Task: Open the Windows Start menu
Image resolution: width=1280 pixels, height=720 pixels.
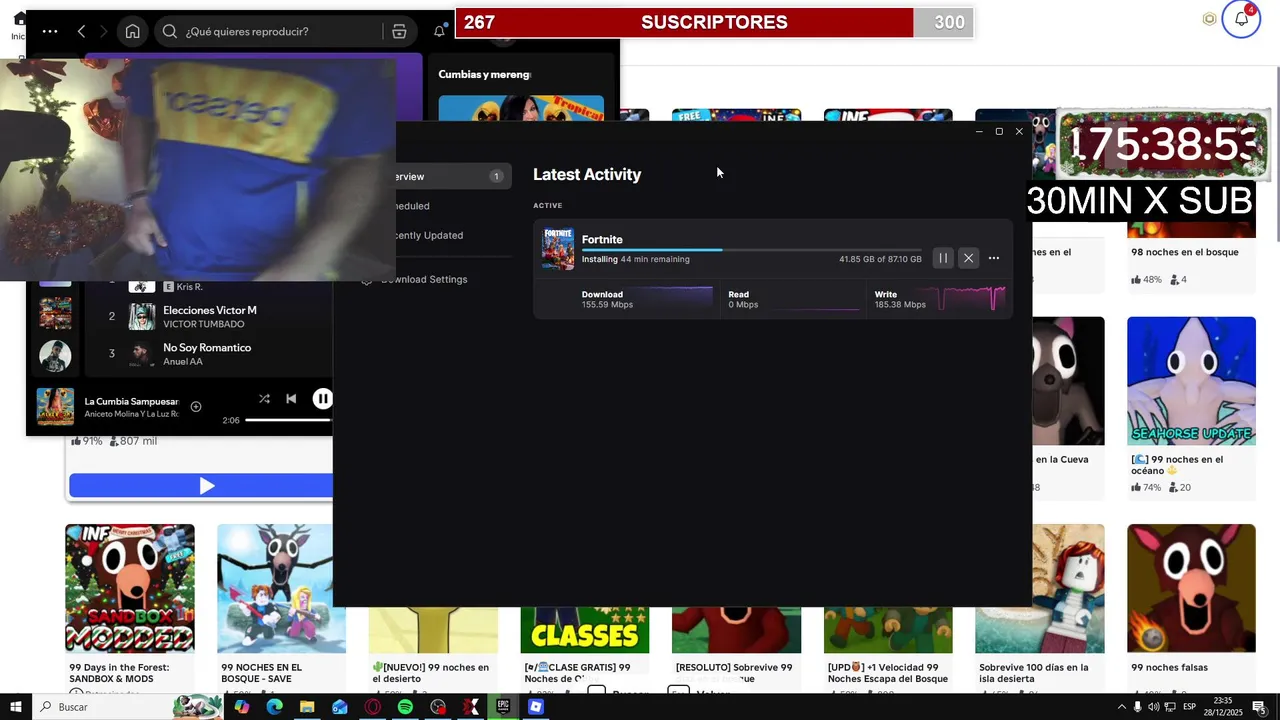Action: [15, 707]
